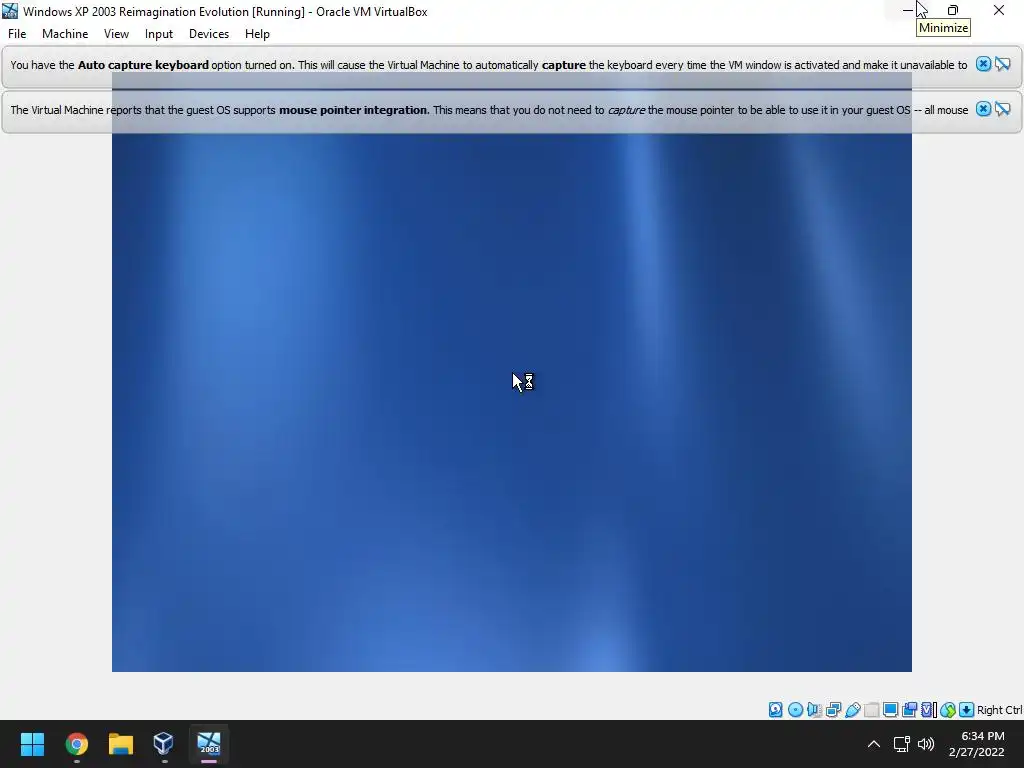Screen dimensions: 1024x768
Task: Click the Right Ctrl host key label
Action: [1000, 710]
